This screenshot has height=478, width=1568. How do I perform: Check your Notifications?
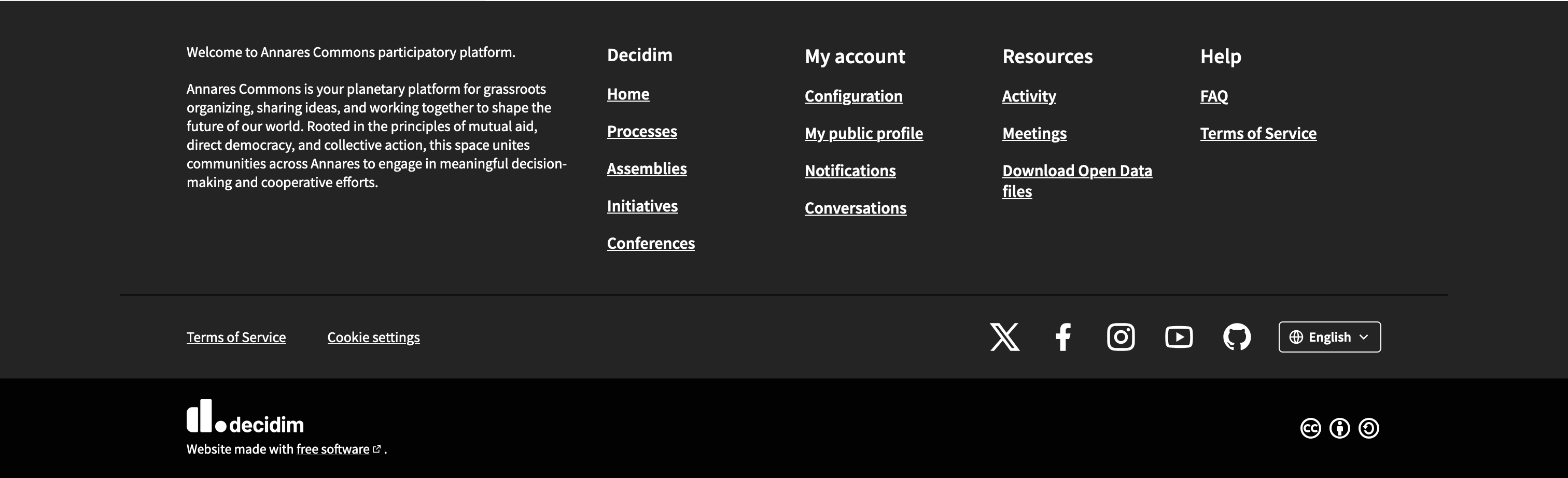[x=850, y=171]
